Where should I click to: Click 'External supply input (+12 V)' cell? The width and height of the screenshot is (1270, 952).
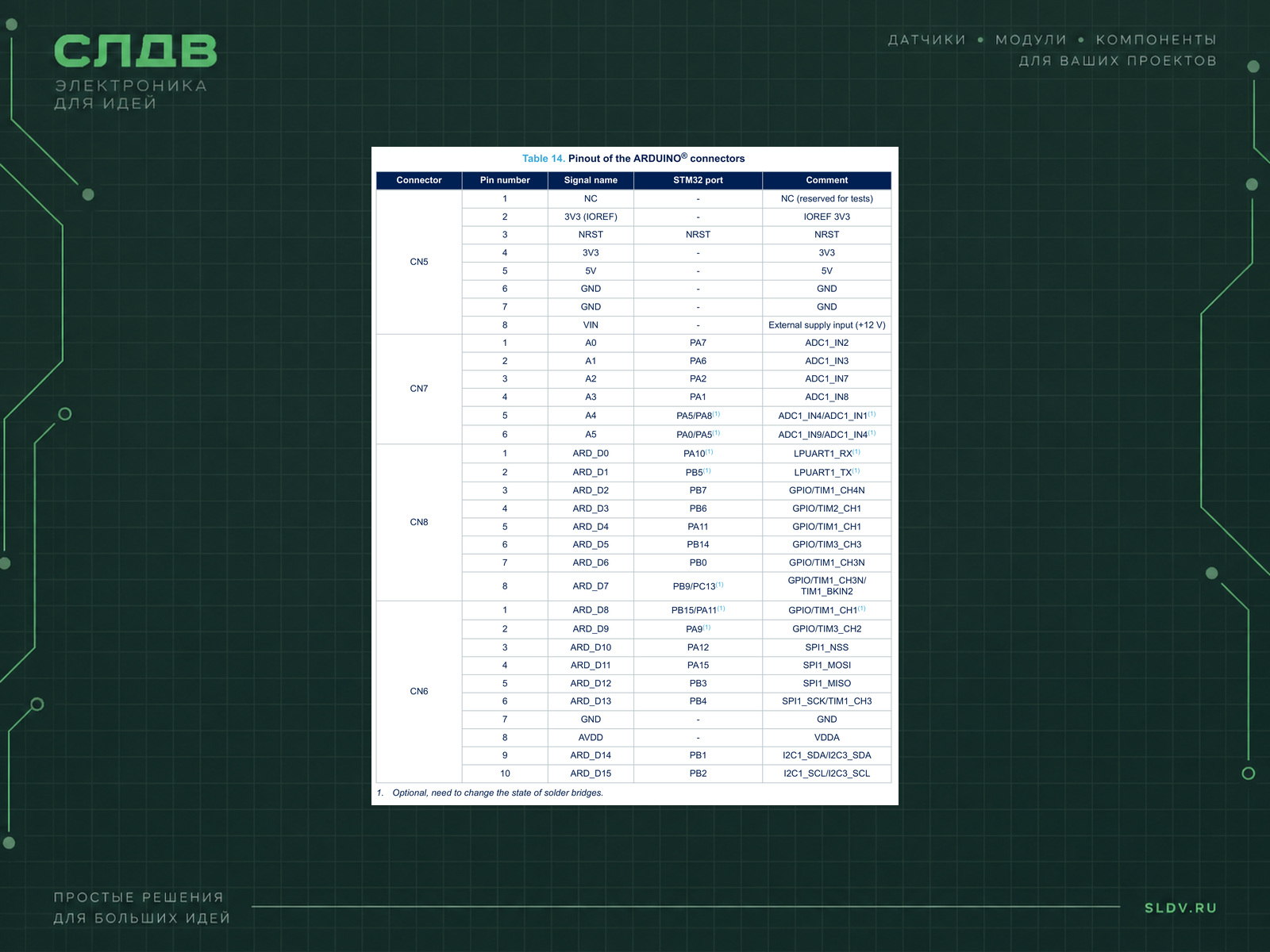(x=827, y=325)
